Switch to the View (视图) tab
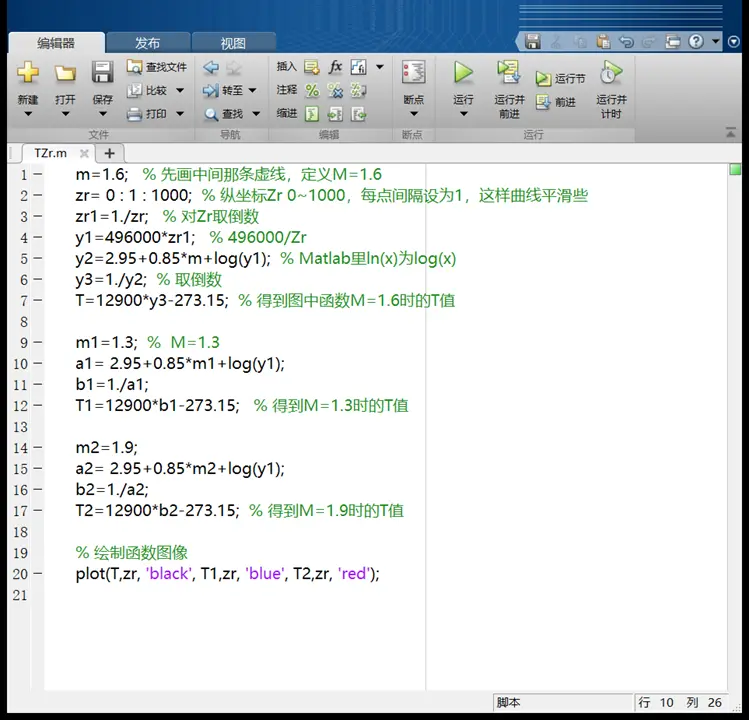 click(x=233, y=43)
